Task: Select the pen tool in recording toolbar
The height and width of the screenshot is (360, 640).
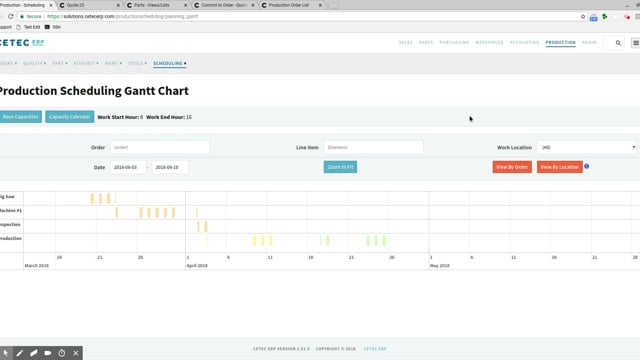Action: (20, 353)
